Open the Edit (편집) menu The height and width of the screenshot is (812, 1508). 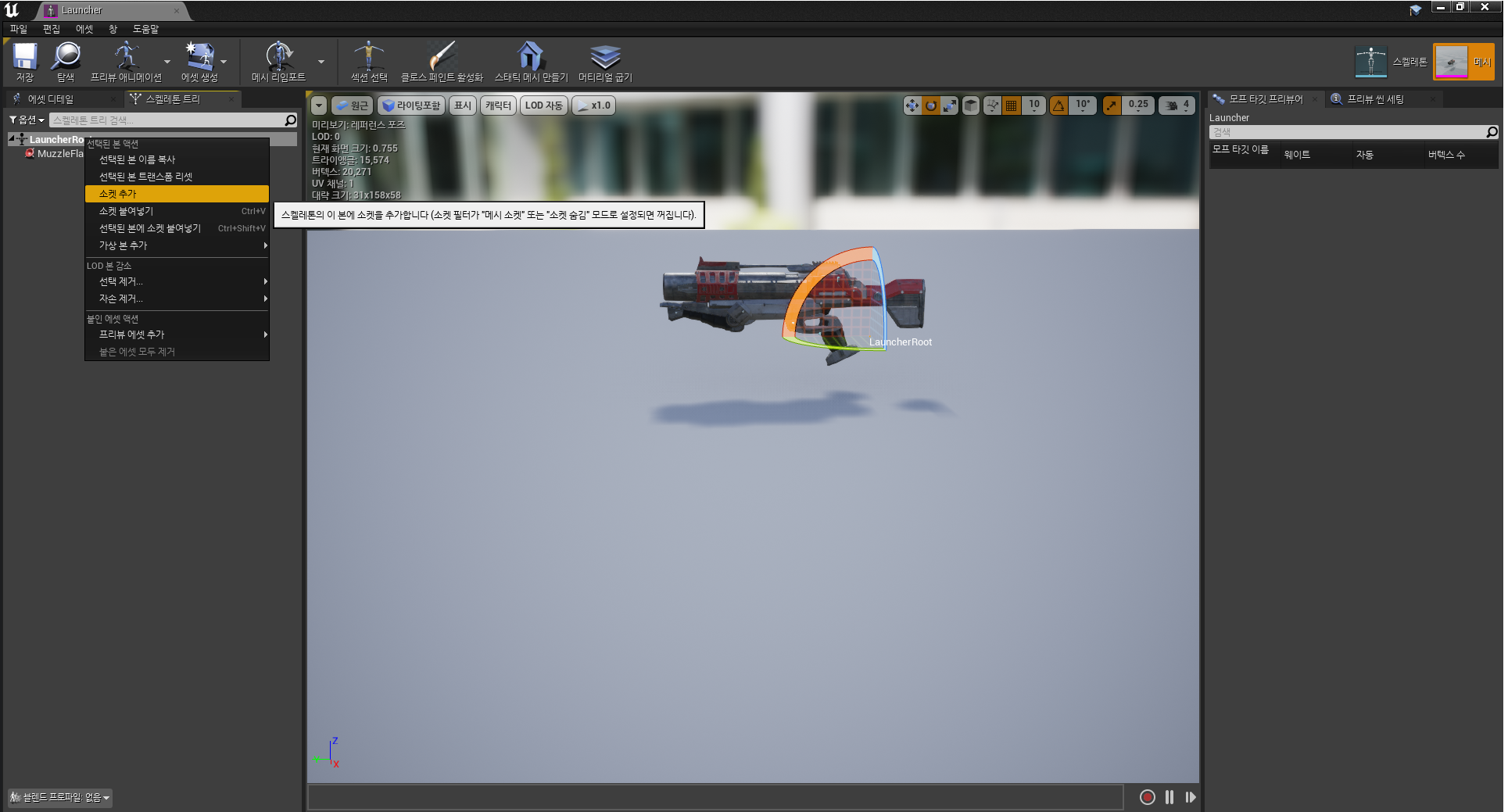point(52,29)
